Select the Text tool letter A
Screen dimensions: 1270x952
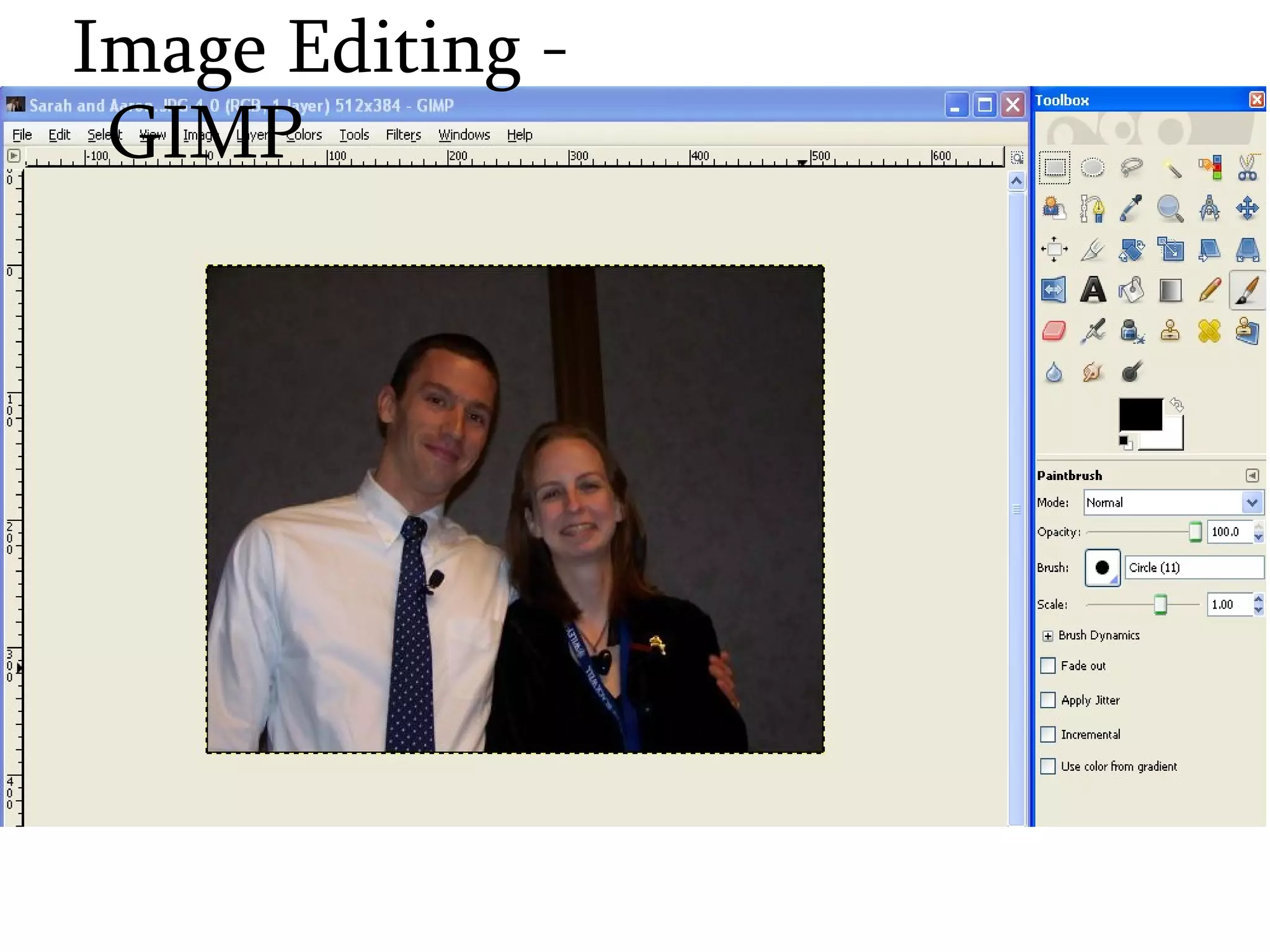[1093, 290]
